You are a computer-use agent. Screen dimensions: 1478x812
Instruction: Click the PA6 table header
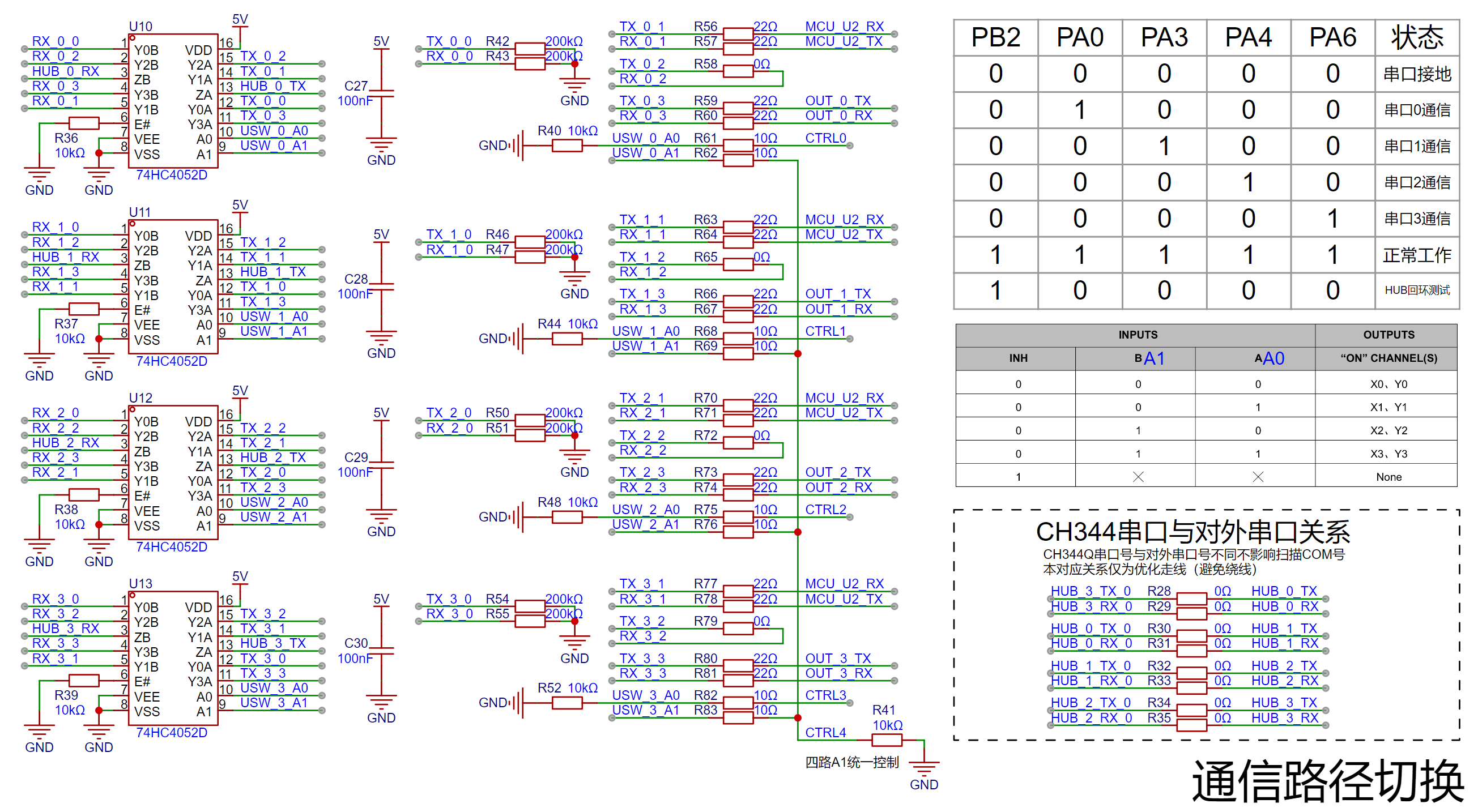pos(1334,37)
